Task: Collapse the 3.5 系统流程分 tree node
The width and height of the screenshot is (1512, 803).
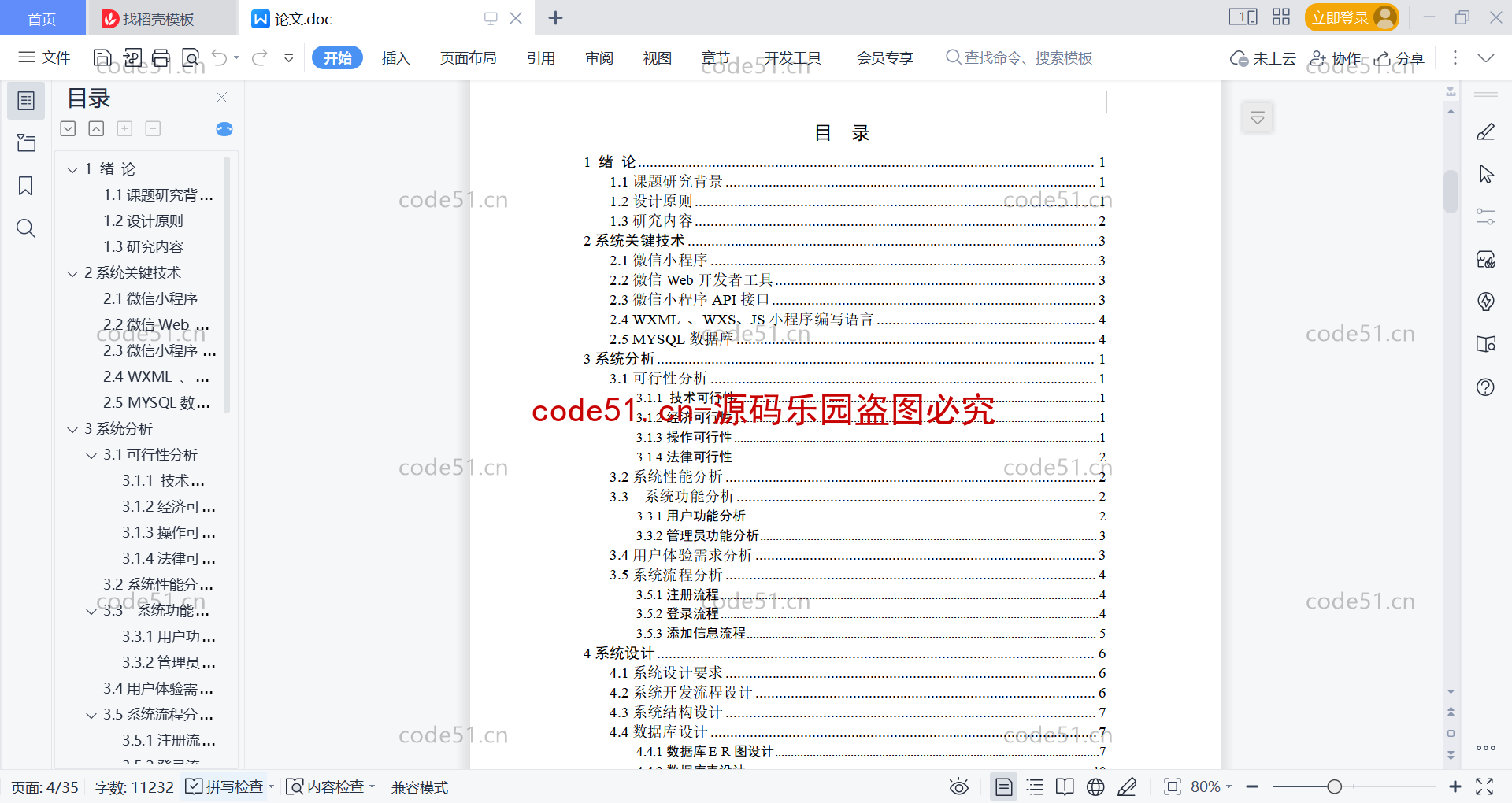Action: [91, 715]
